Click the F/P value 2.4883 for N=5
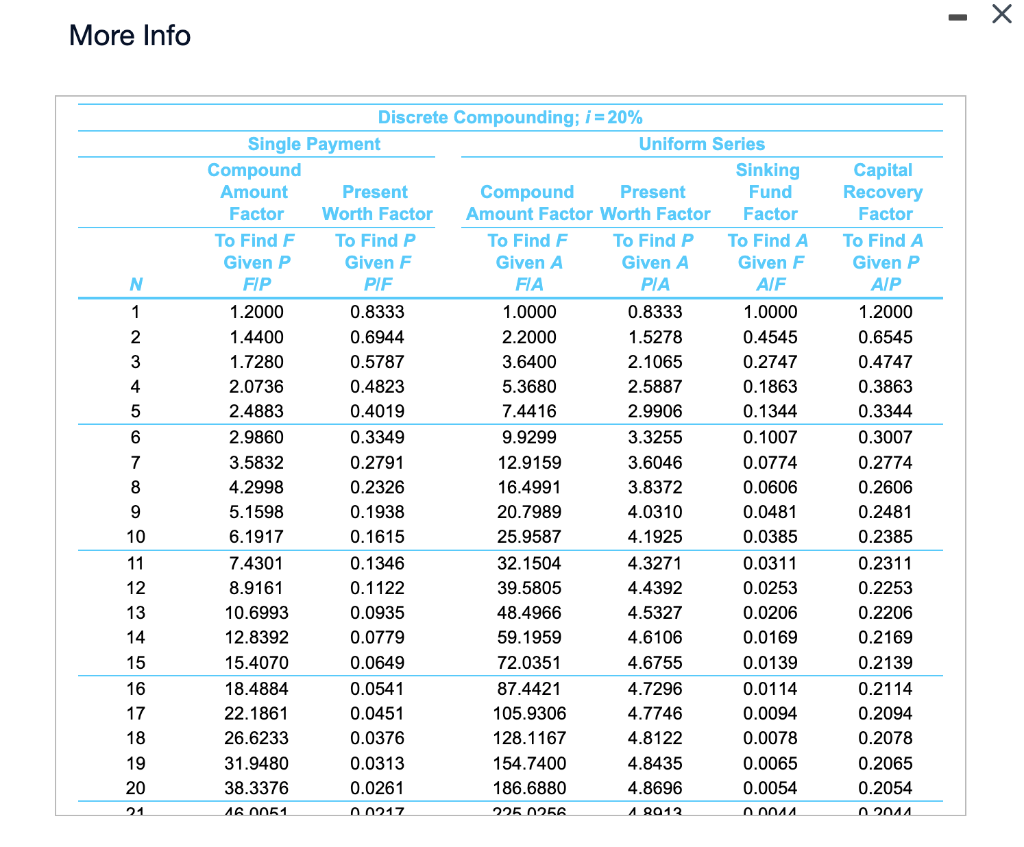The width and height of the screenshot is (1024, 847). click(256, 411)
